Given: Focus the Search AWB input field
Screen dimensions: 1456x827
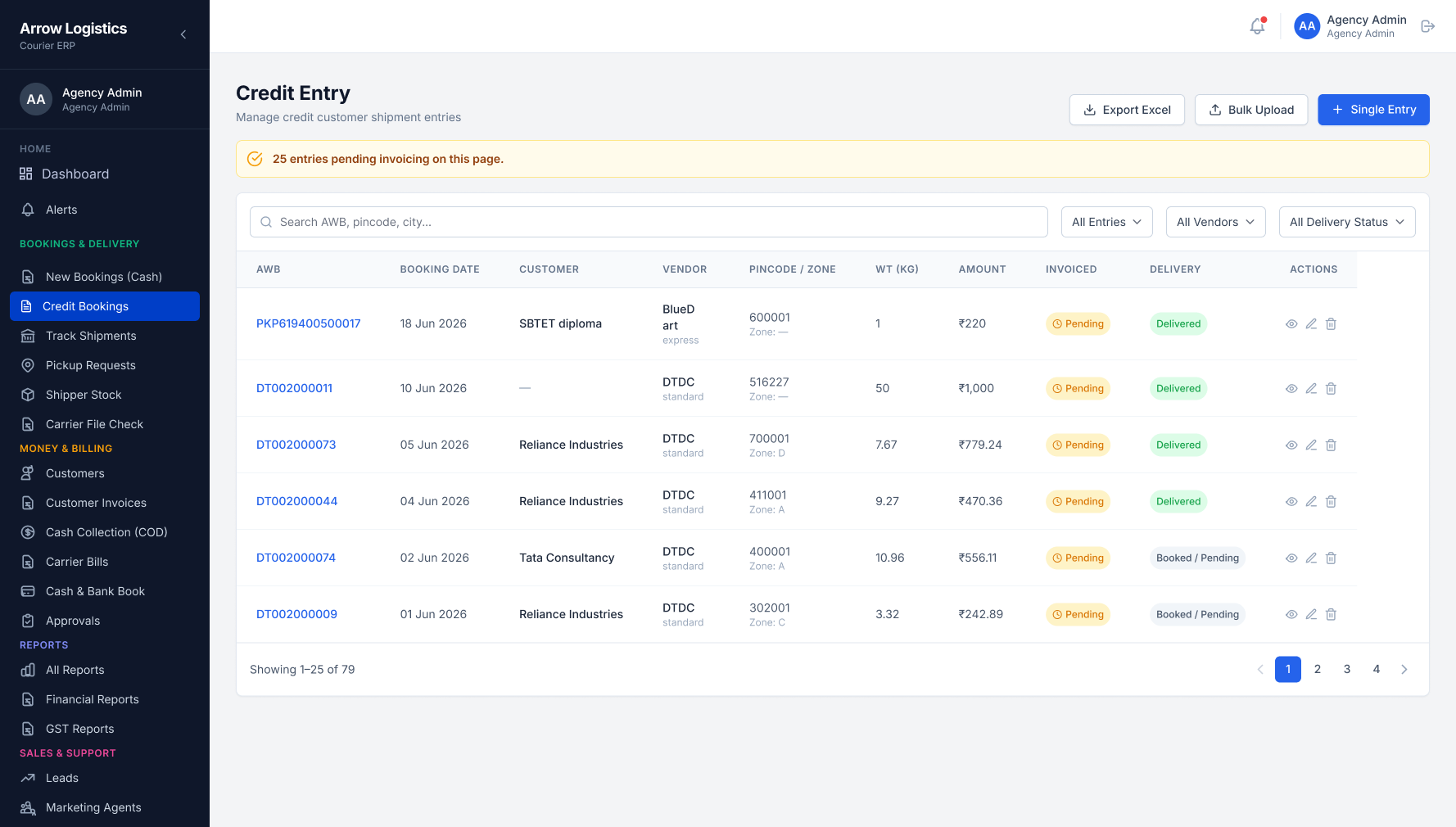Looking at the screenshot, I should click(x=649, y=222).
